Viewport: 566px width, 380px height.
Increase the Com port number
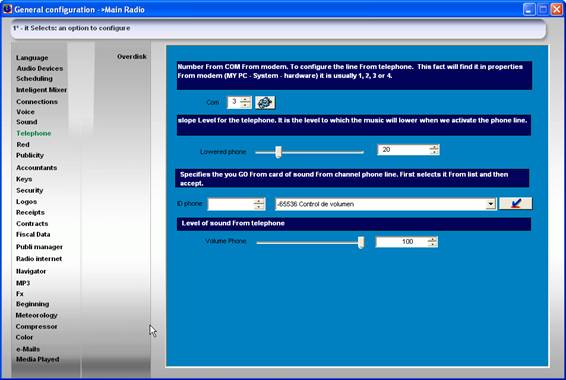245,100
